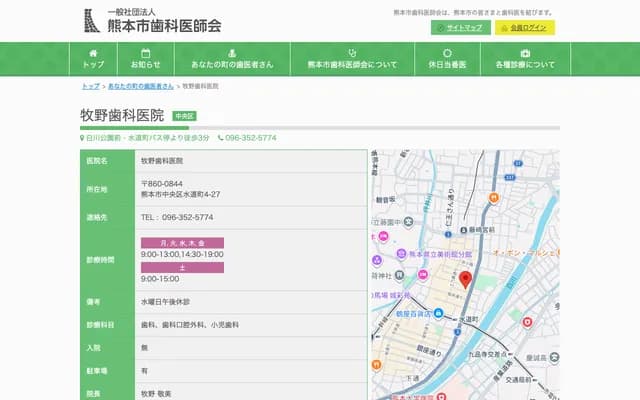Open the トップ home menu item
640x400 pixels.
pos(93,59)
